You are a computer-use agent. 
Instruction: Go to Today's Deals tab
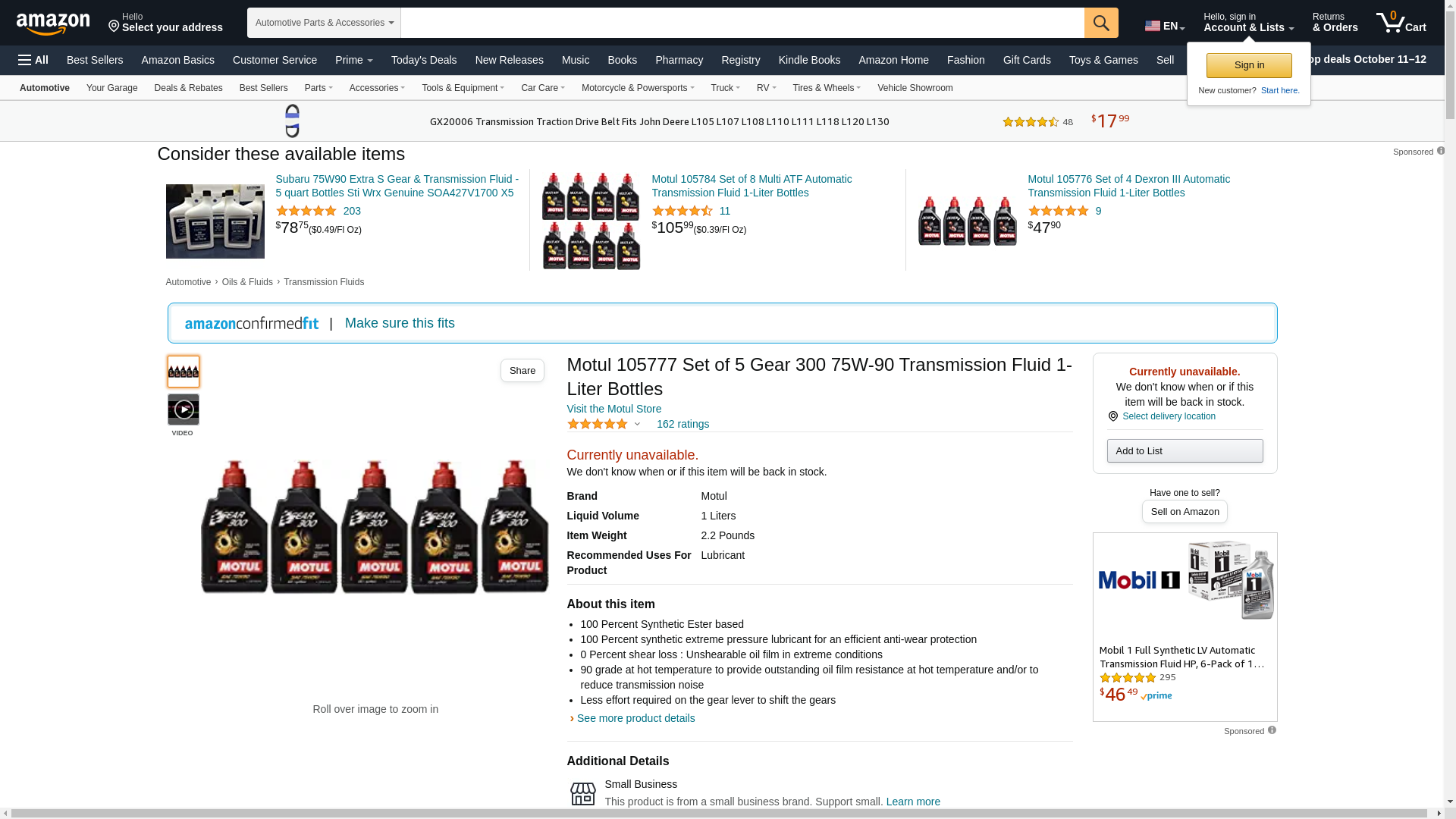tap(424, 60)
